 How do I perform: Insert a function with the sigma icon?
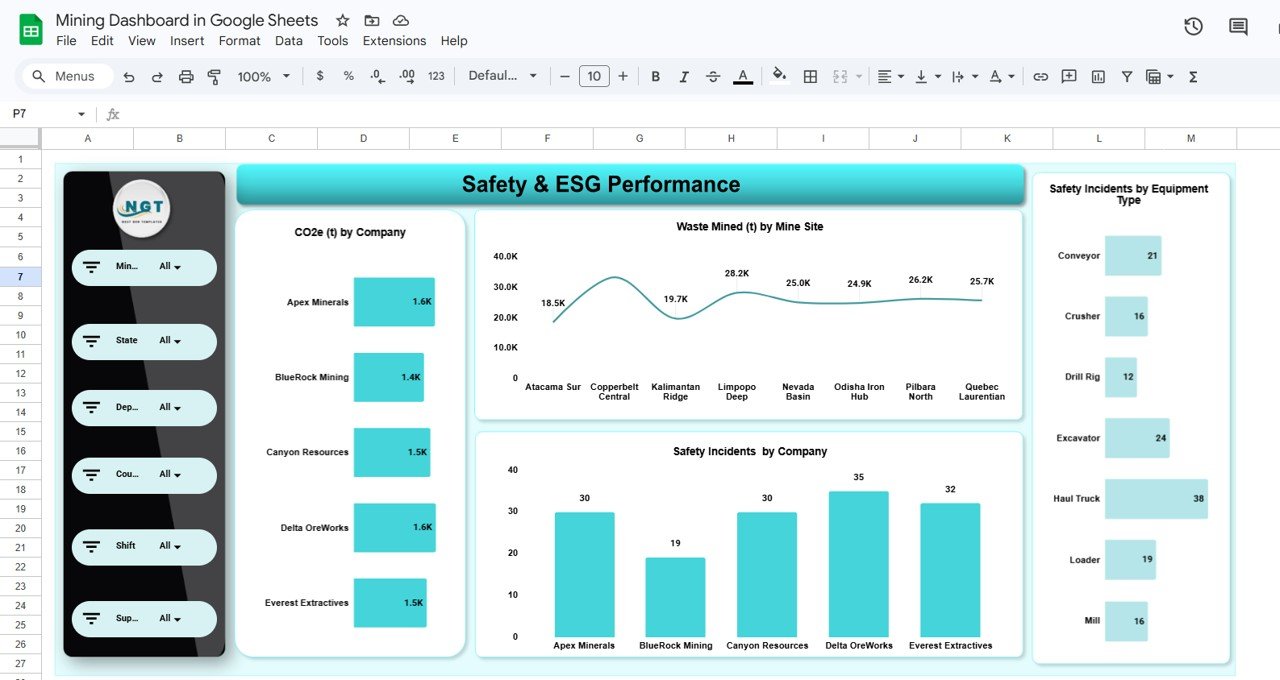[1192, 76]
